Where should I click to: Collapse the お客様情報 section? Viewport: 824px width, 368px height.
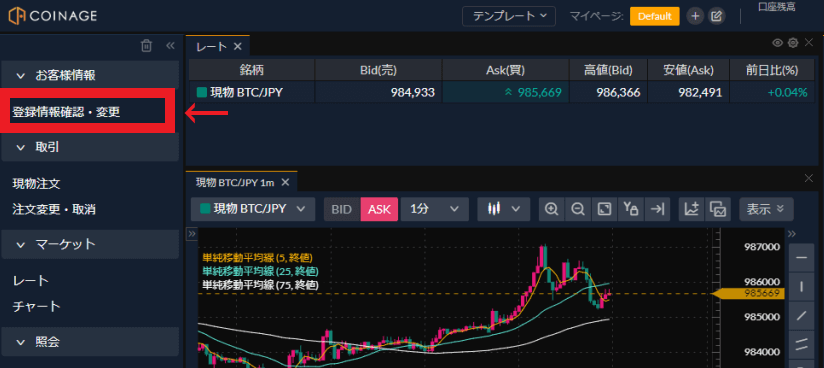[x=90, y=75]
